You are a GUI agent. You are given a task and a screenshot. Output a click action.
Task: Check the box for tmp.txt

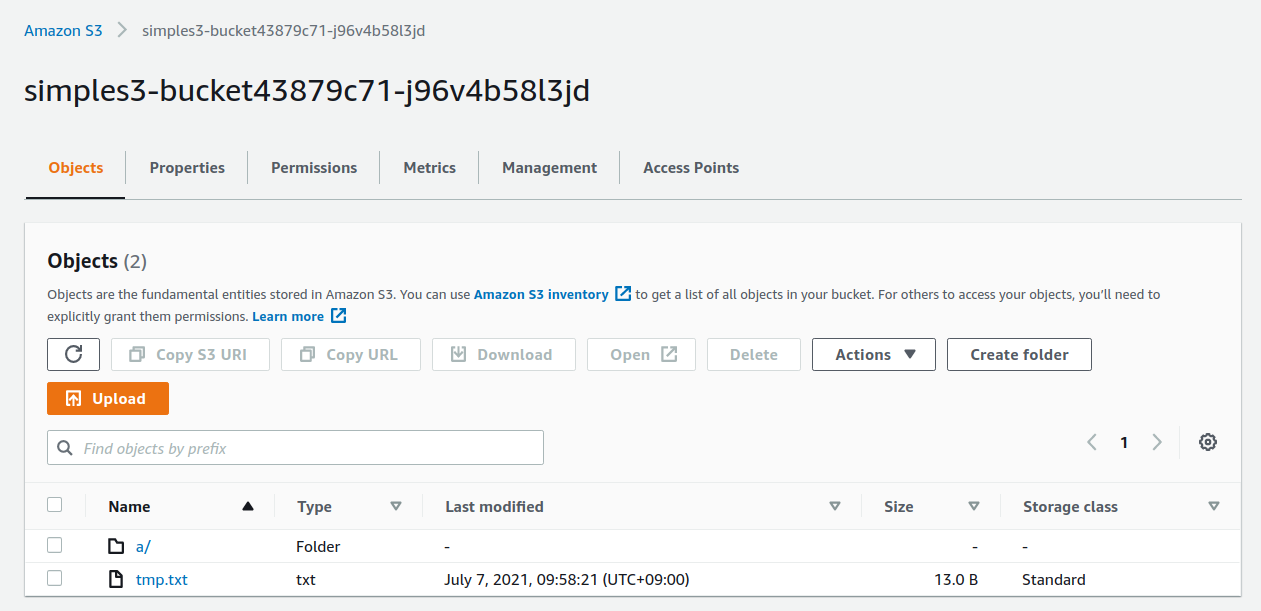point(55,578)
